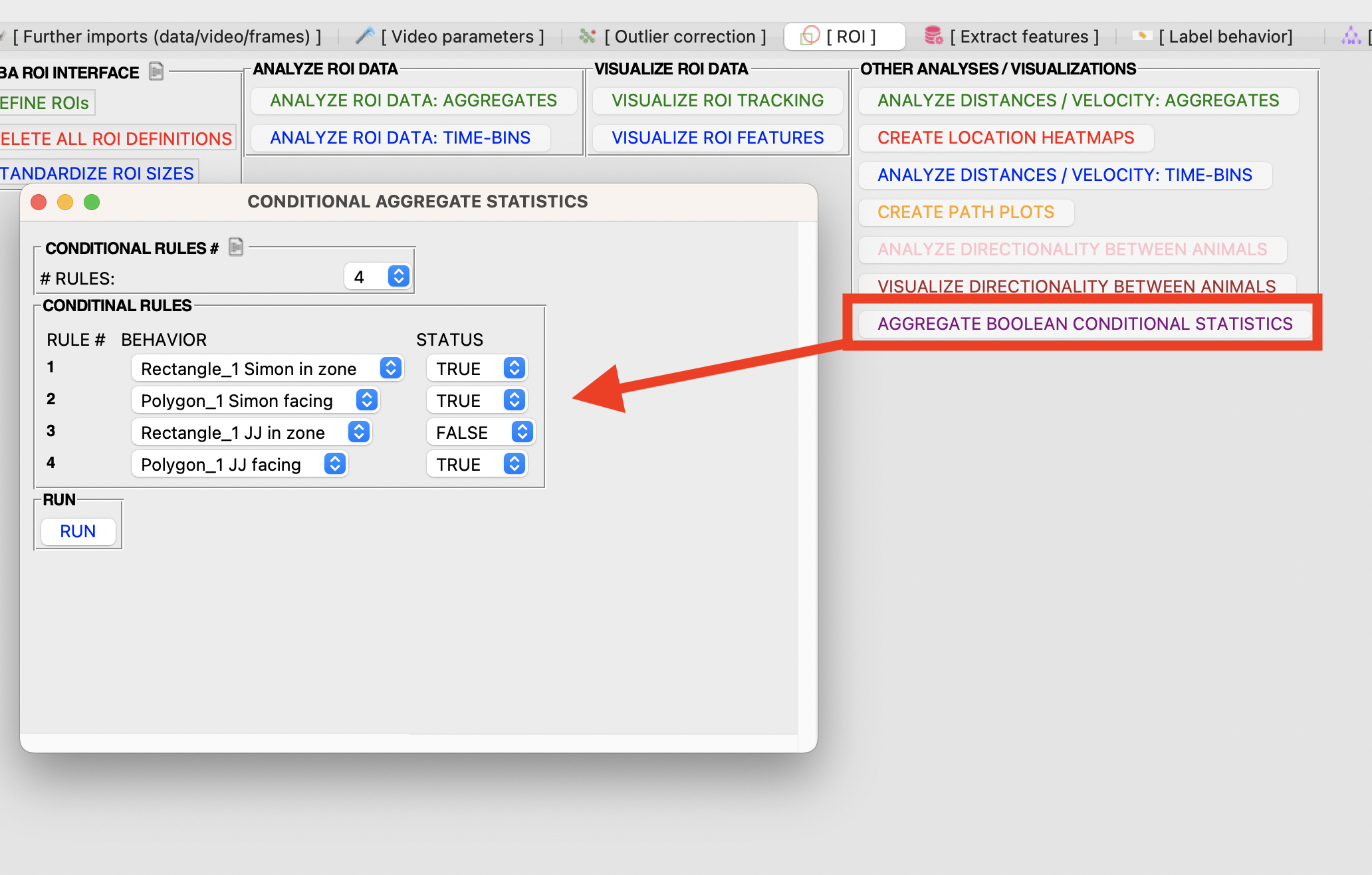Click VISUALIZE ROI TRACKING button
1372x875 pixels.
point(717,100)
